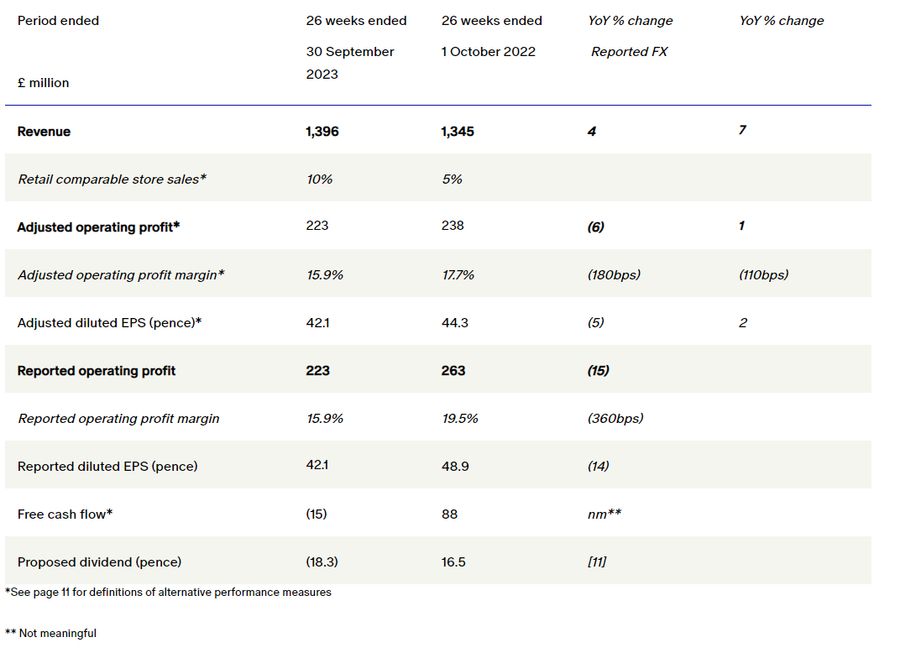Select the 17.7% margin value
The height and width of the screenshot is (652, 900).
458,275
